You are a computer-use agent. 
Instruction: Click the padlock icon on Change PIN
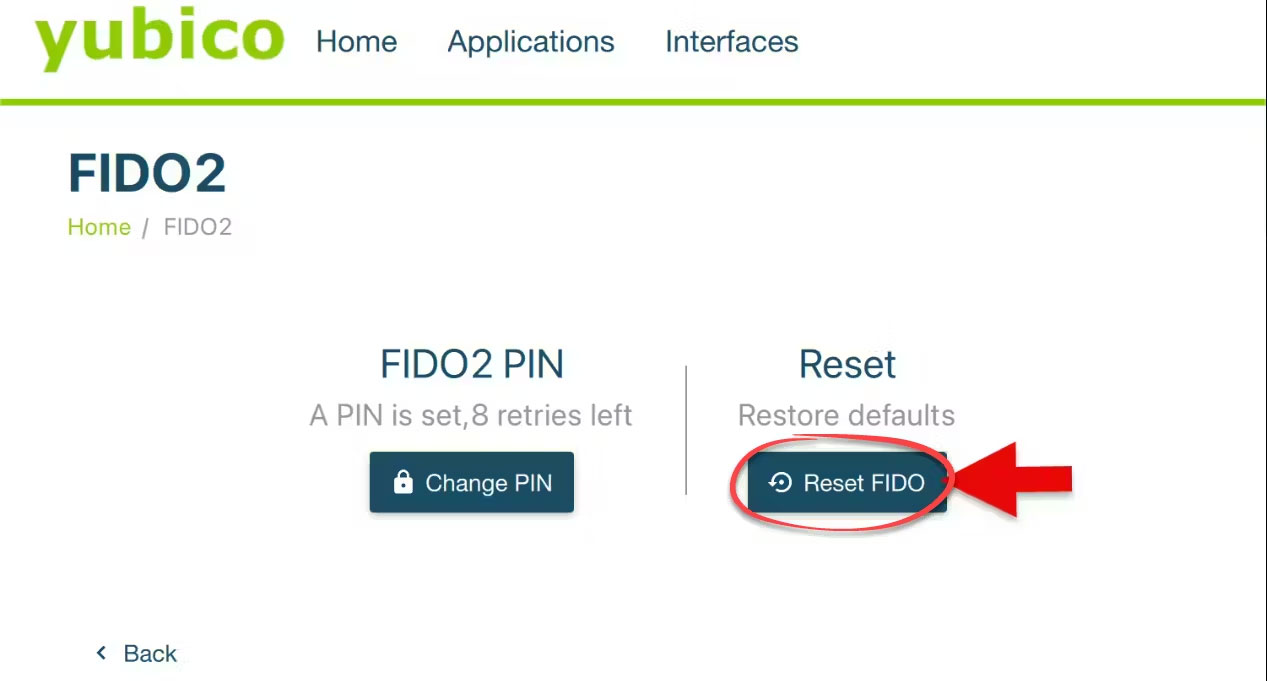tap(403, 483)
